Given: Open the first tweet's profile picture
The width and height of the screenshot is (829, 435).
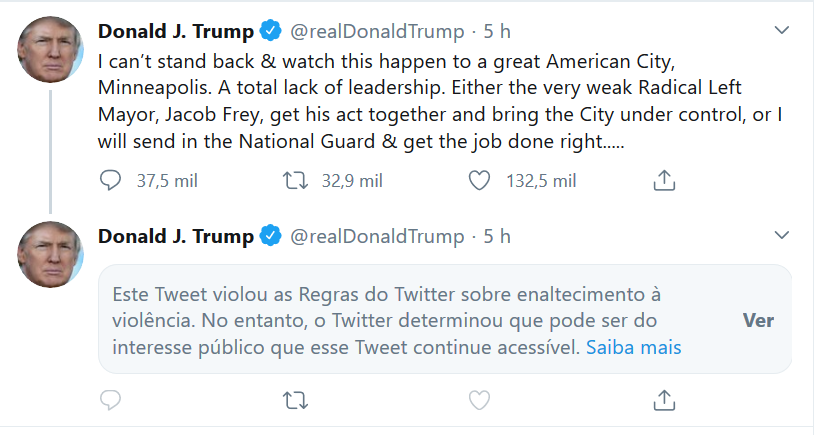Looking at the screenshot, I should point(50,49).
